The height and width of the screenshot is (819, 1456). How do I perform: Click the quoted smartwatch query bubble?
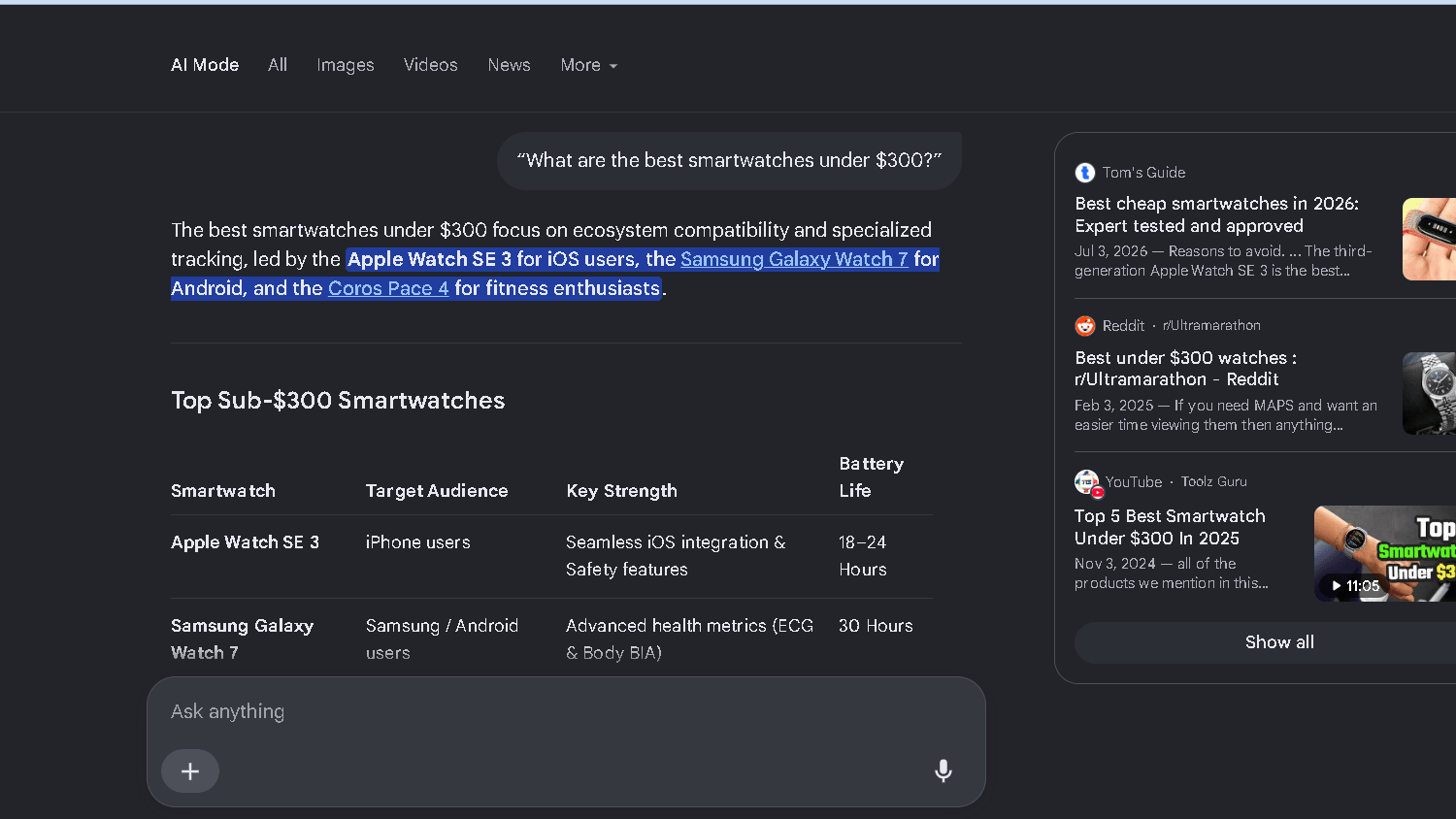[729, 161]
